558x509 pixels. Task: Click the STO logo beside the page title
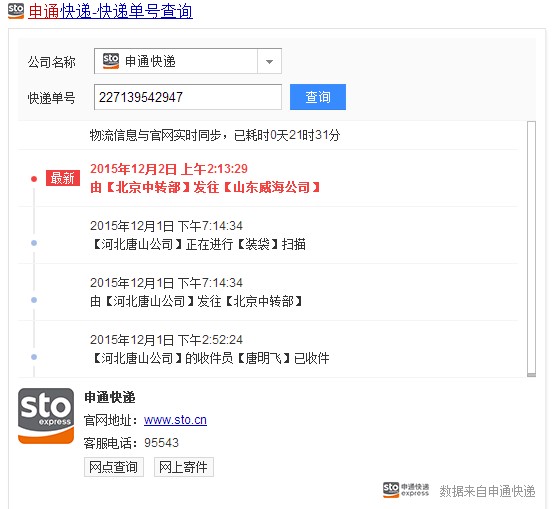[16, 11]
